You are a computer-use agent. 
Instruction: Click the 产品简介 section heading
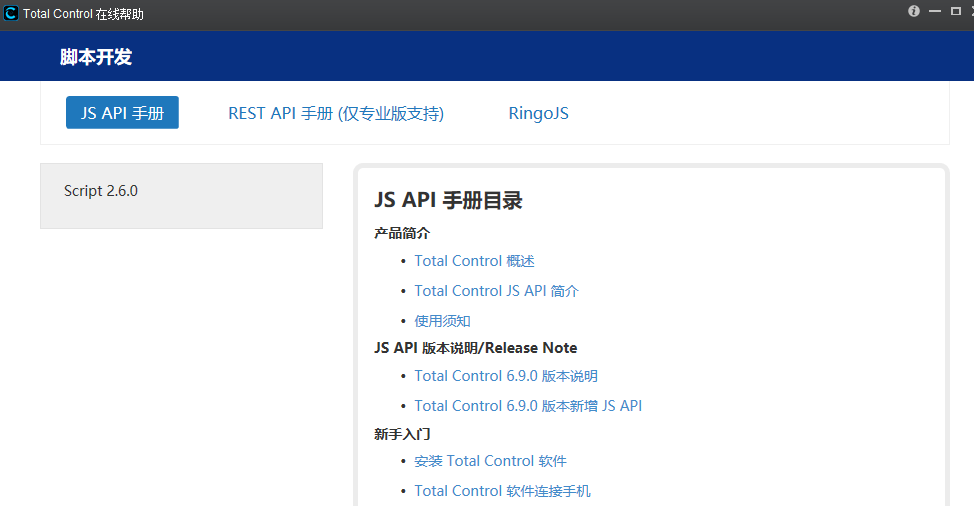402,233
